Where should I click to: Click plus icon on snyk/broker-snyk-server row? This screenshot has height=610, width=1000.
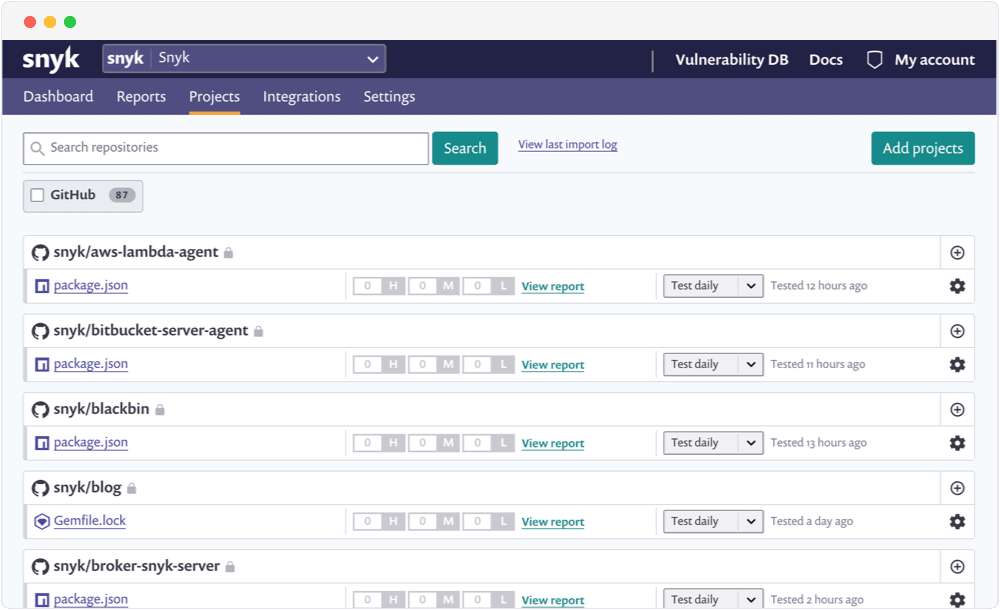coord(957,567)
